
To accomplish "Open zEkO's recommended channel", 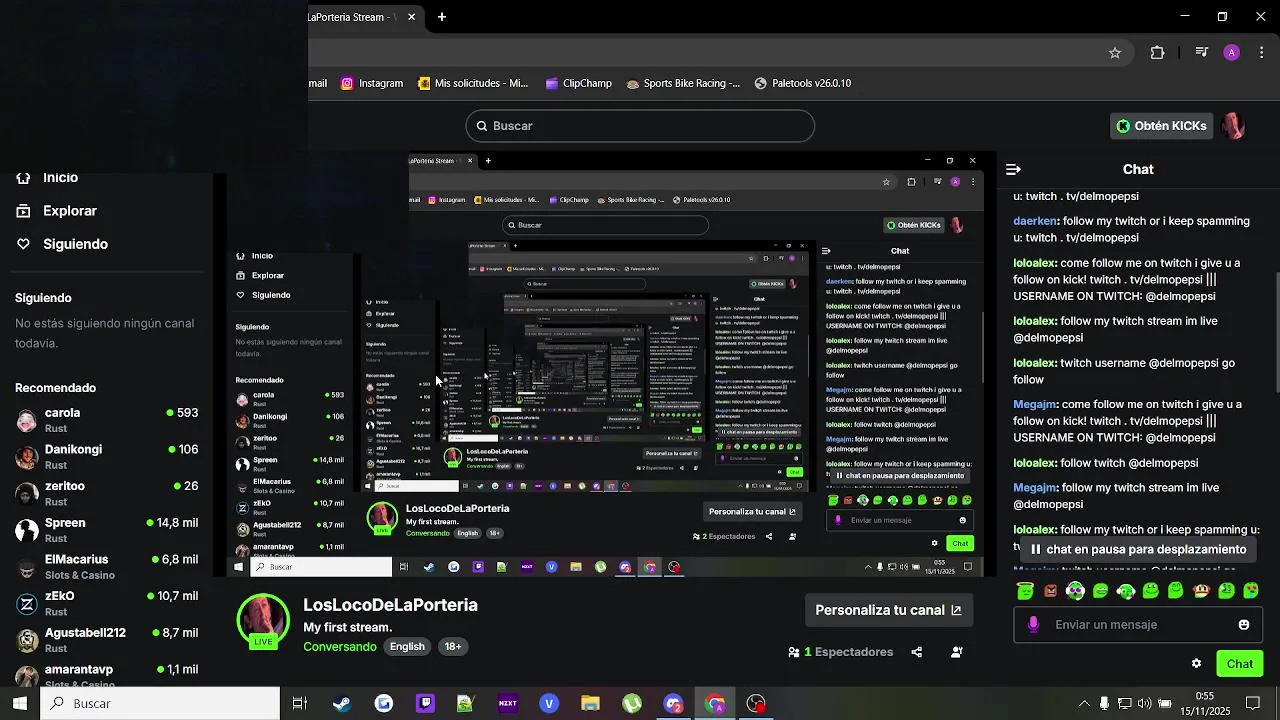I will [106, 603].
